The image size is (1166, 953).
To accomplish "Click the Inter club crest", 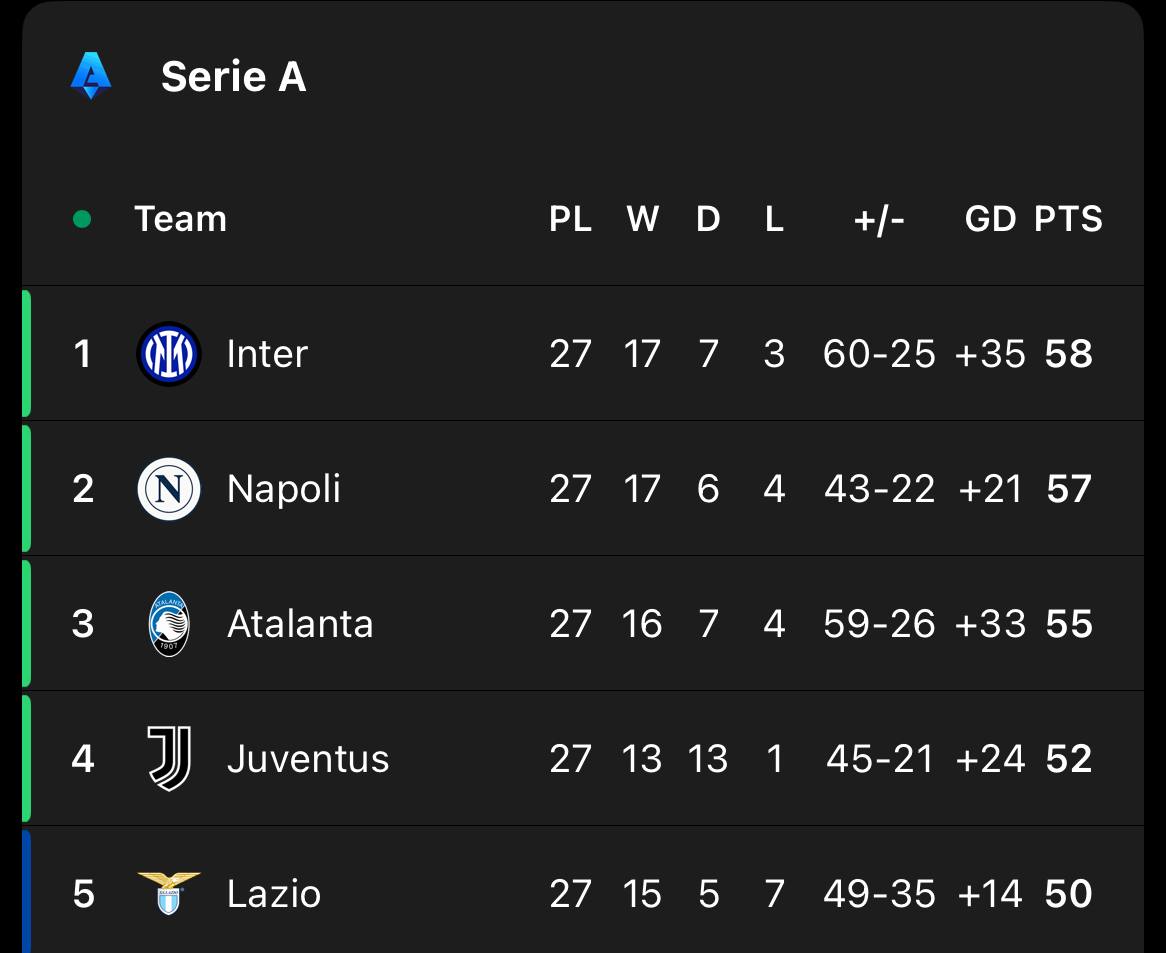I will click(x=169, y=354).
